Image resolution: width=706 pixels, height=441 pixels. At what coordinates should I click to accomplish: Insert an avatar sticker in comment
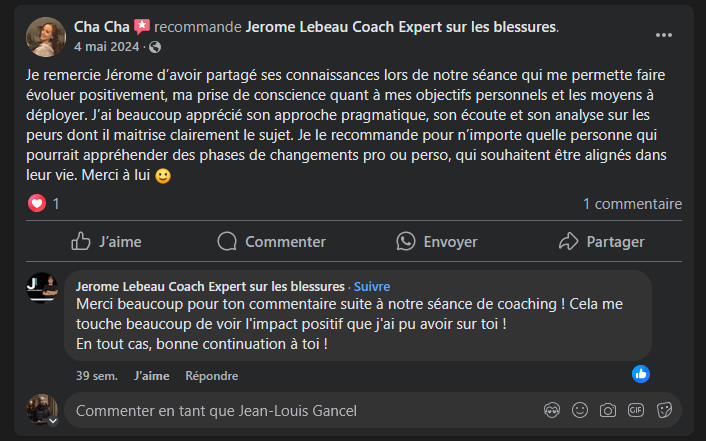click(x=551, y=410)
